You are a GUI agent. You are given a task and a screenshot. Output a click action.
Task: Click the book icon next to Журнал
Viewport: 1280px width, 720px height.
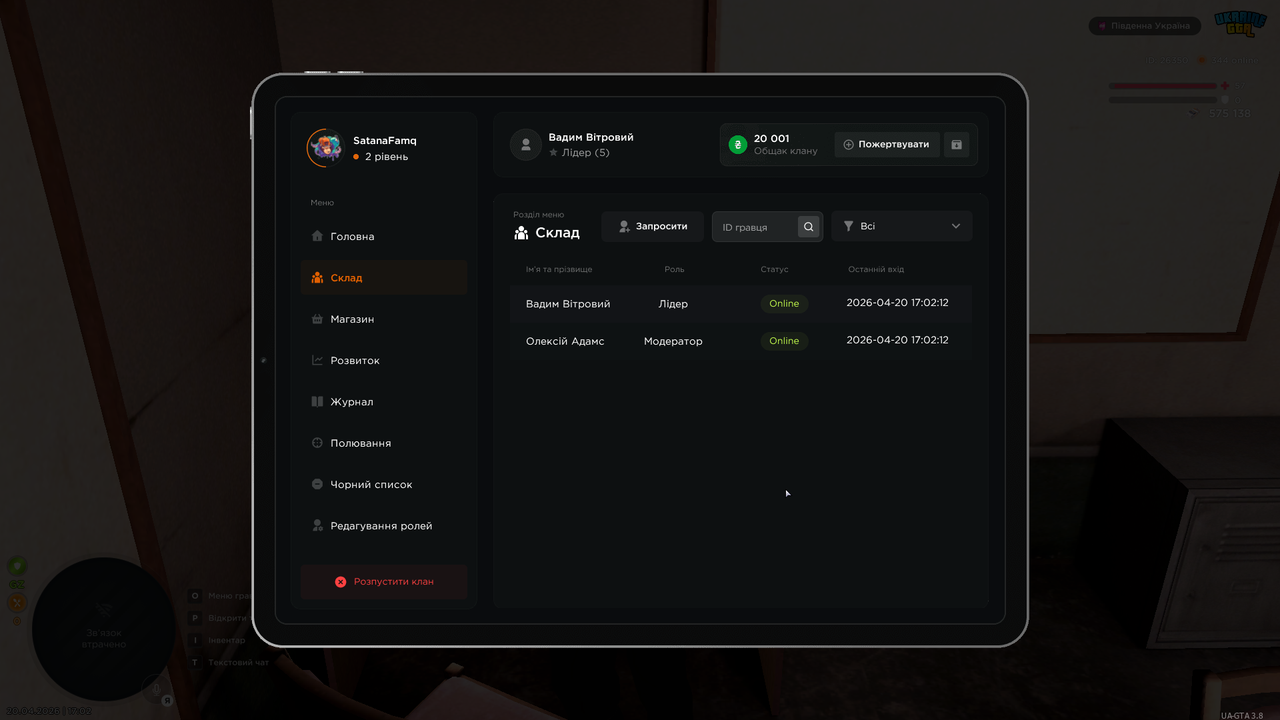click(317, 402)
